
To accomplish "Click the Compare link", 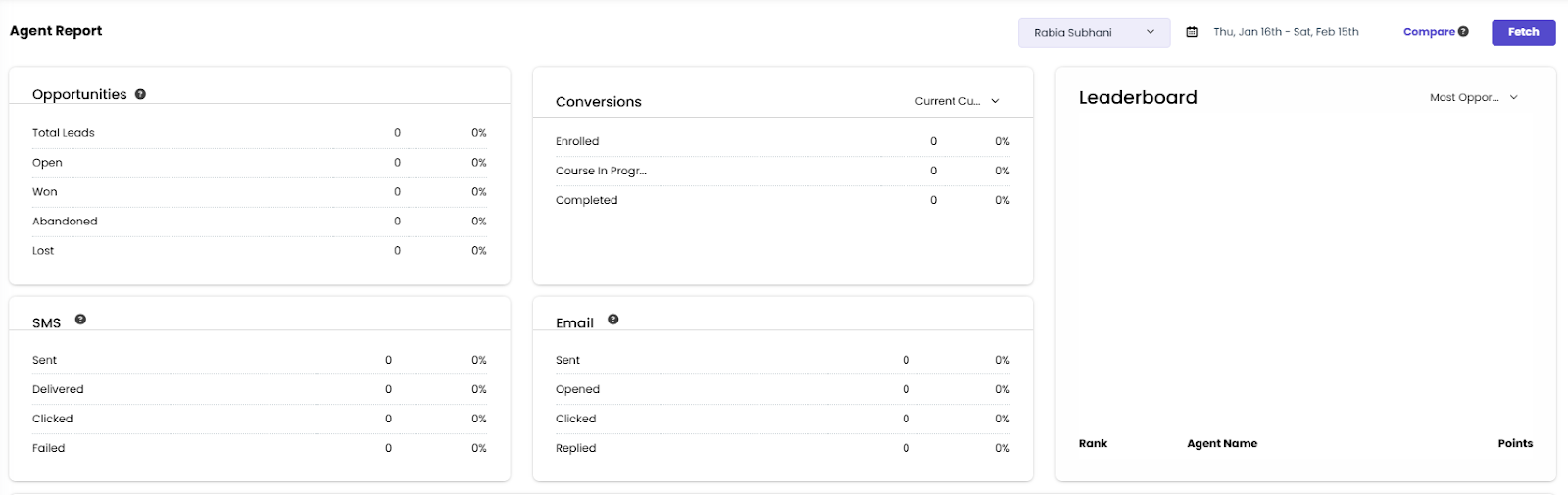I will pyautogui.click(x=1429, y=32).
